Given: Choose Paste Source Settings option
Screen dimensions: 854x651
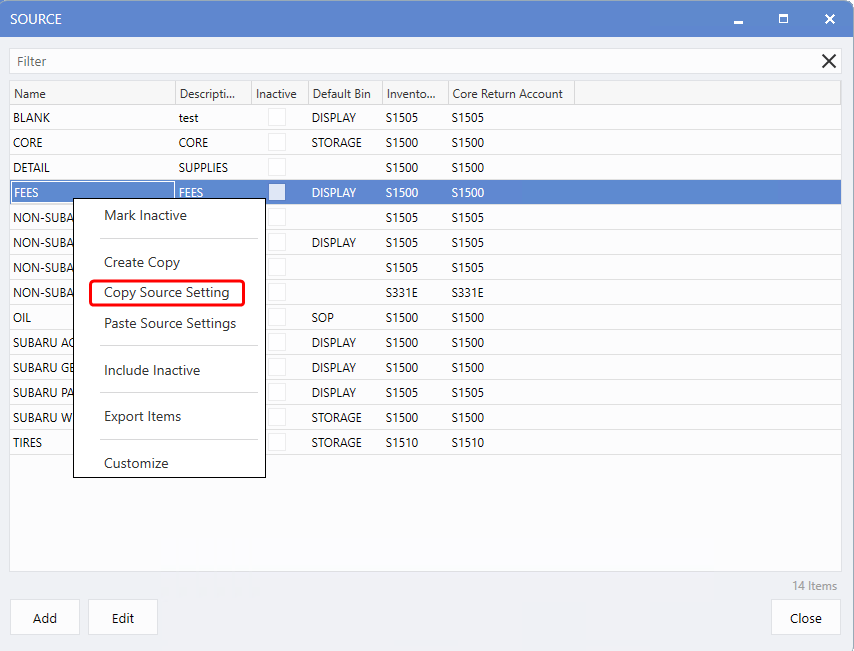Looking at the screenshot, I should 170,324.
